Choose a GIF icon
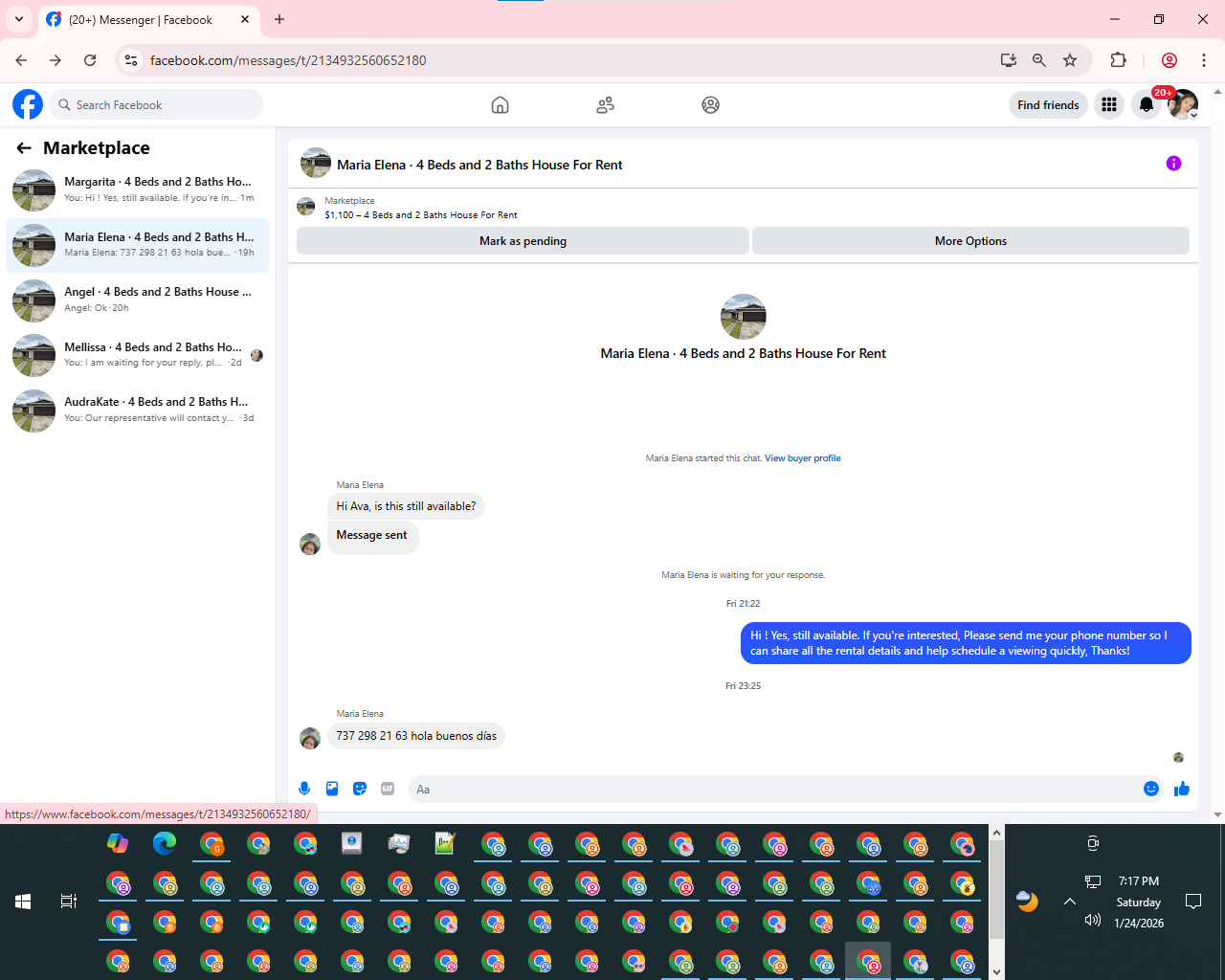The height and width of the screenshot is (980, 1225). (x=388, y=789)
